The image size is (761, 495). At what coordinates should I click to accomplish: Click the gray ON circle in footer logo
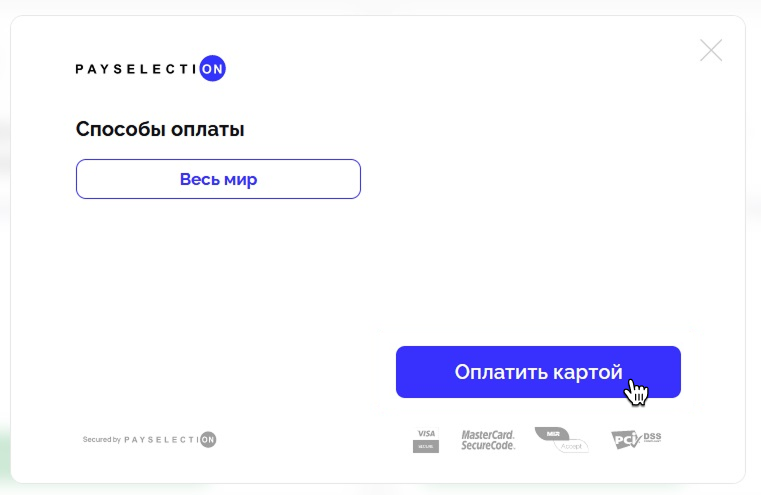(x=208, y=440)
